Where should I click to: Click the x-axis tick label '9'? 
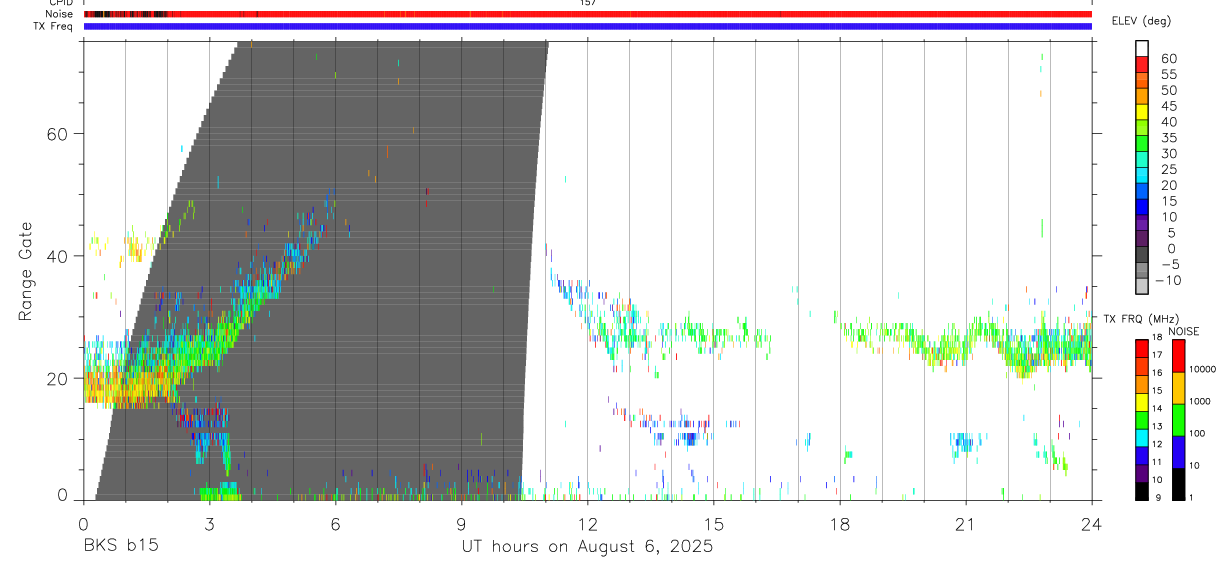coord(461,523)
